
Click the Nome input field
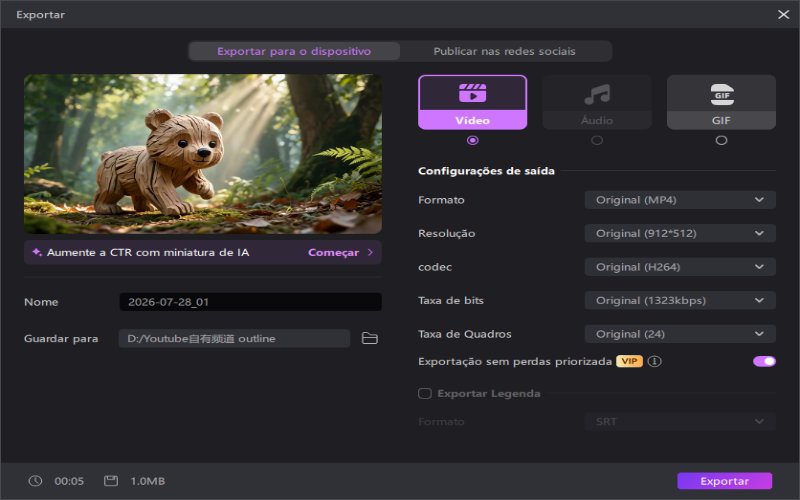(x=251, y=302)
